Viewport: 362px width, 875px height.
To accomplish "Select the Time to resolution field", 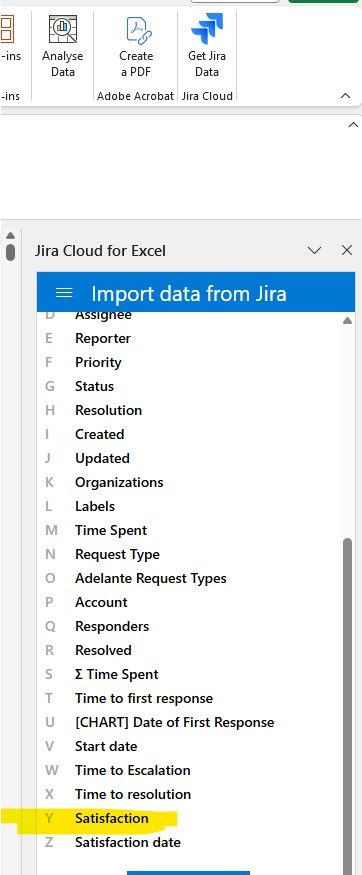I will (x=190, y=794).
